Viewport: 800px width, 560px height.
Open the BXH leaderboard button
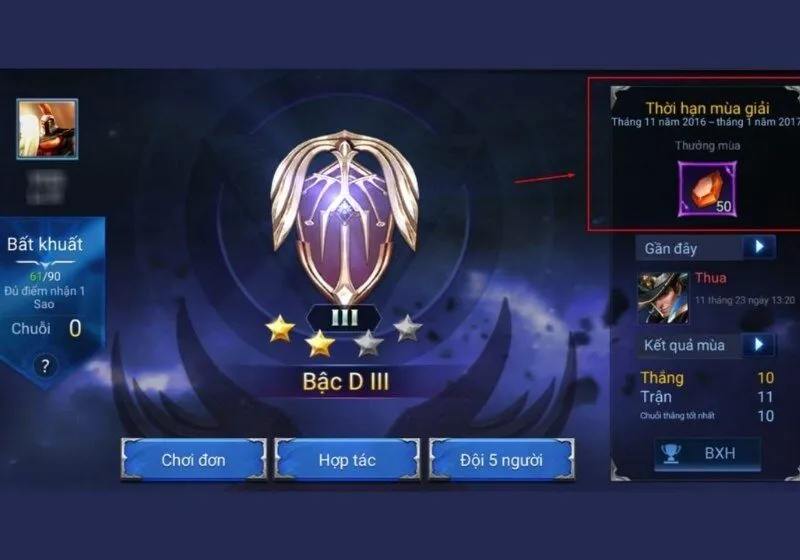coord(707,453)
